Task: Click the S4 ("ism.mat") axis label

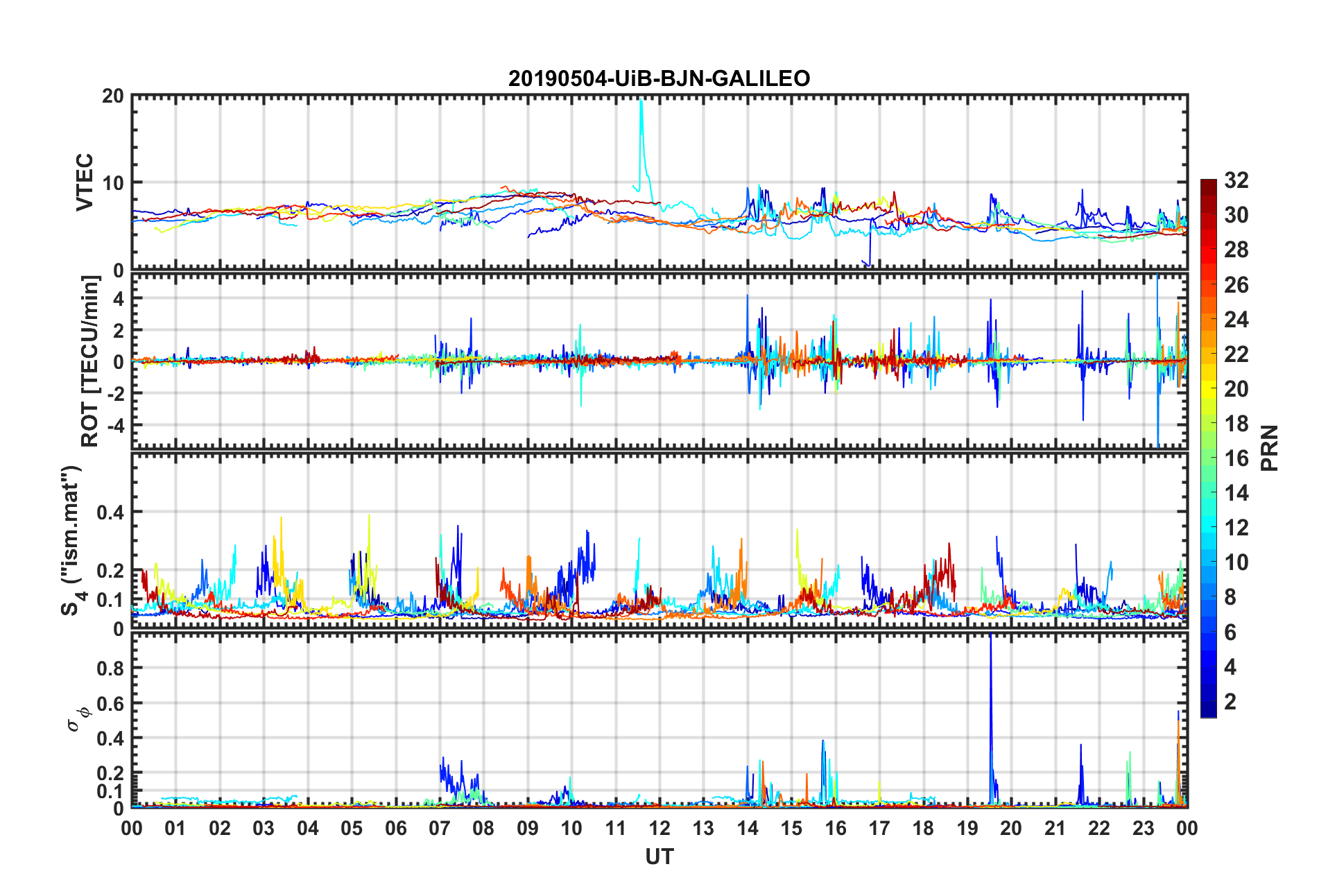Action: [x=72, y=540]
